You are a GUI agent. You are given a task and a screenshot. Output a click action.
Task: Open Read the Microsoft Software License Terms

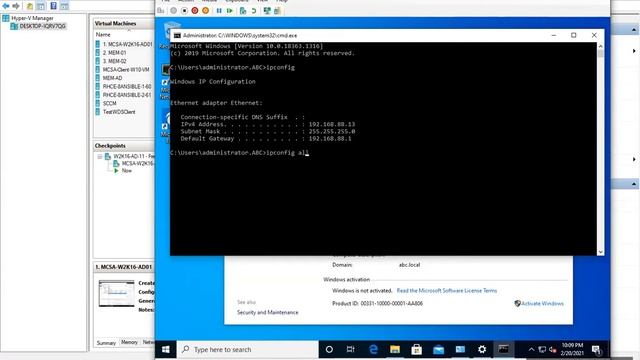tap(447, 291)
